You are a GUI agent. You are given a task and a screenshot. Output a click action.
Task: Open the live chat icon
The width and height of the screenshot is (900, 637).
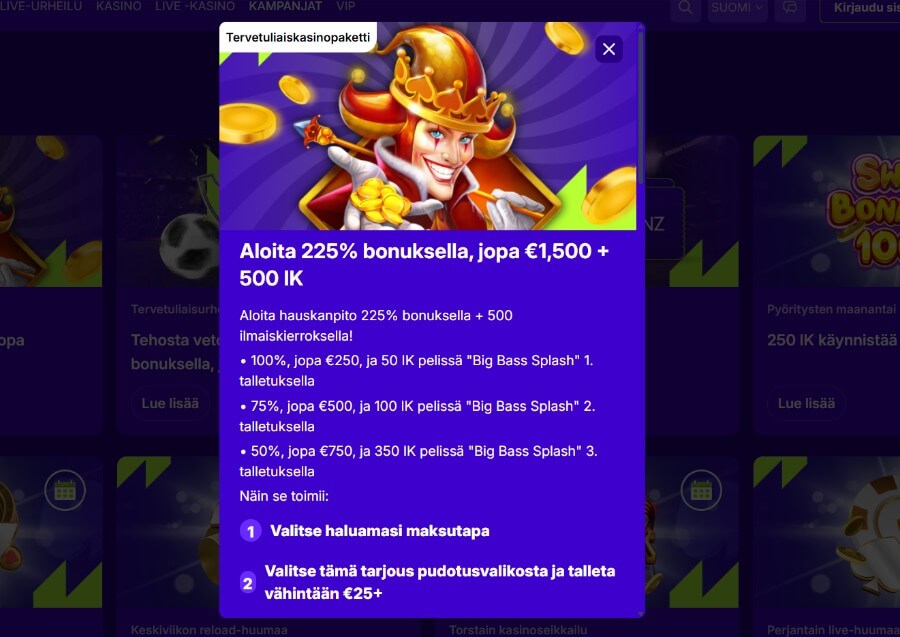790,9
